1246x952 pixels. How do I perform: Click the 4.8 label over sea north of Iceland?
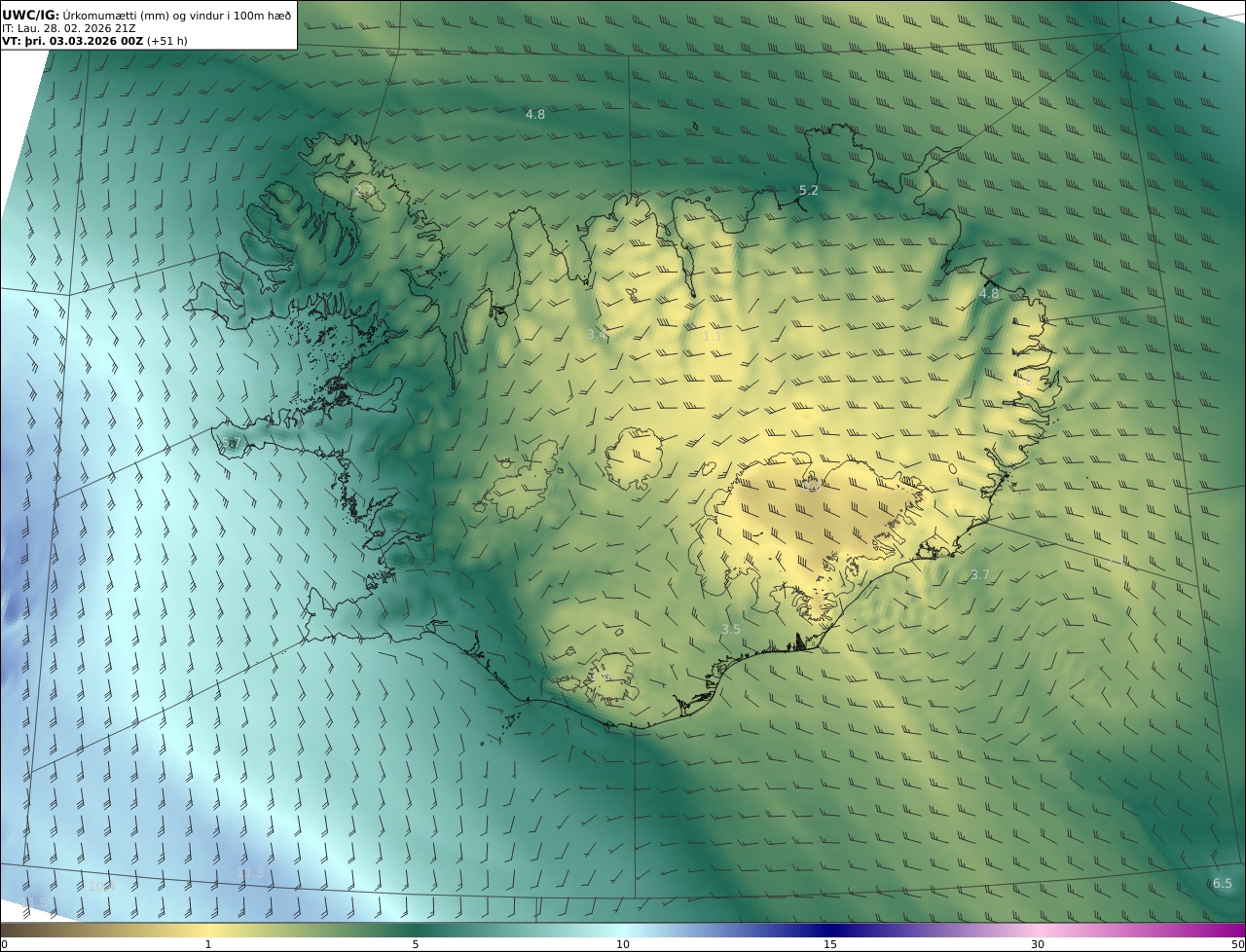[535, 115]
